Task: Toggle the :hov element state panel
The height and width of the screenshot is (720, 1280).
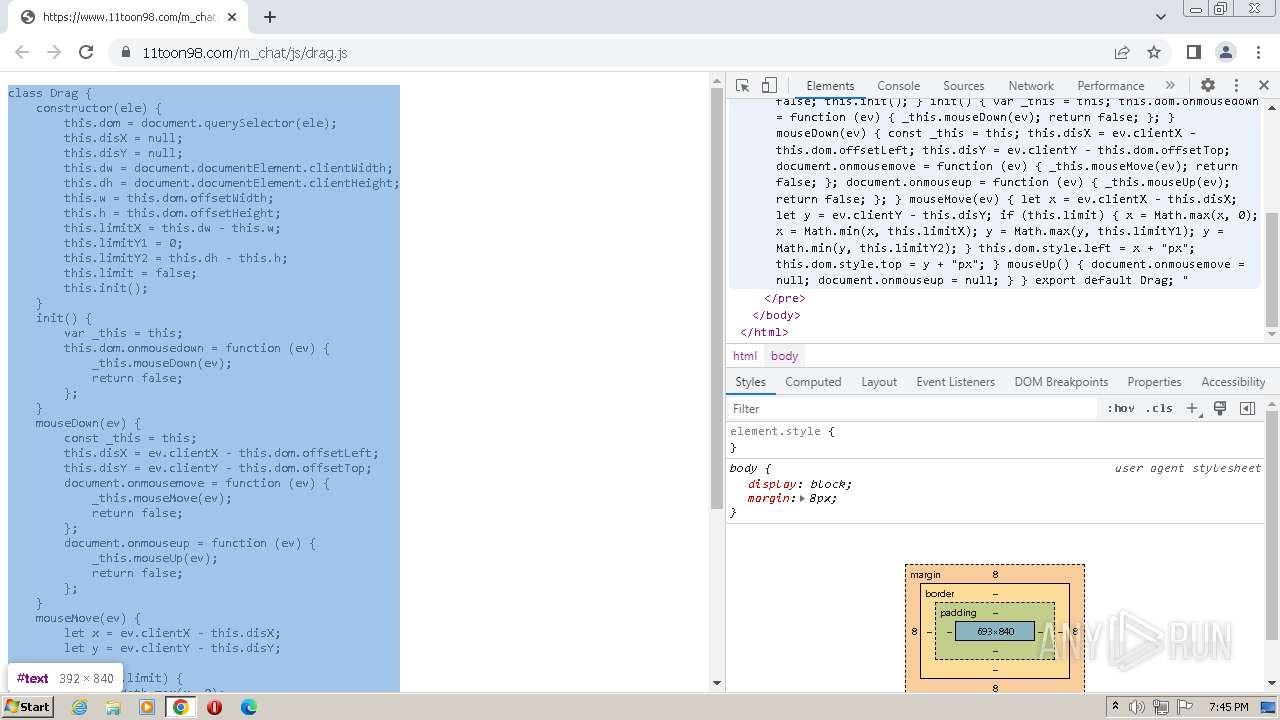Action: pyautogui.click(x=1121, y=409)
